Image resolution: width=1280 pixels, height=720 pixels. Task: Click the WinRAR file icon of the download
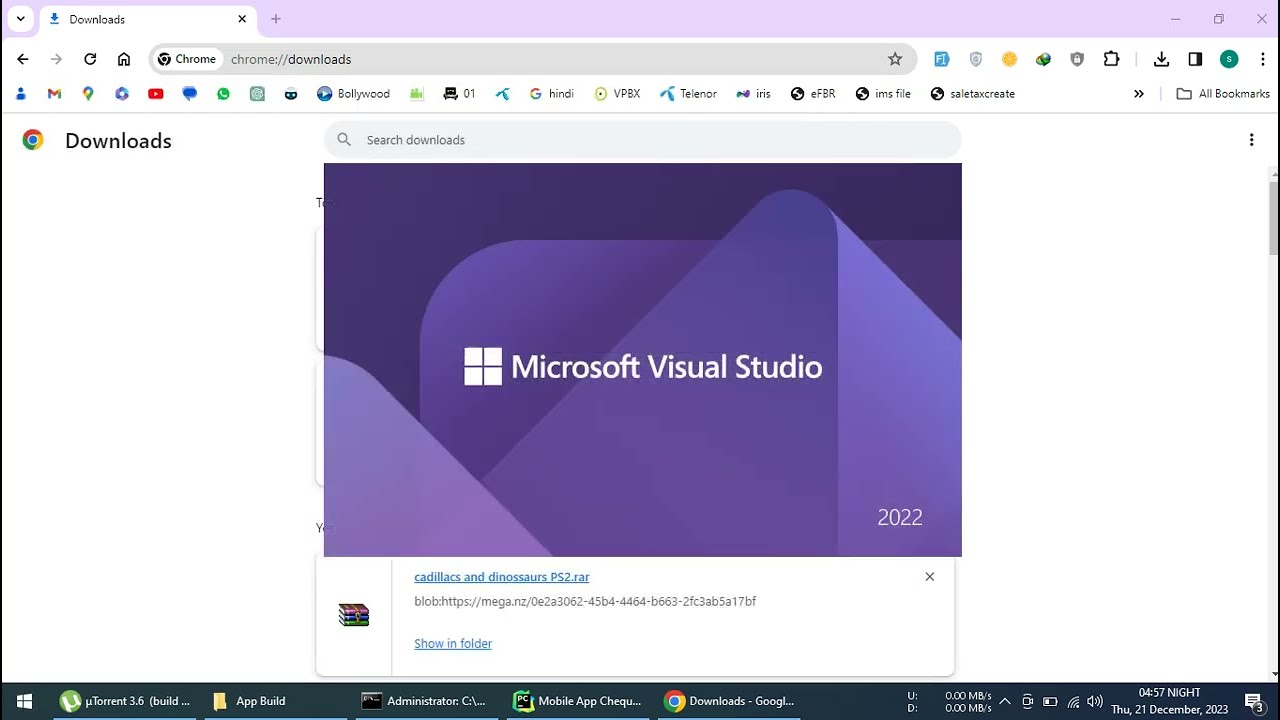(354, 615)
